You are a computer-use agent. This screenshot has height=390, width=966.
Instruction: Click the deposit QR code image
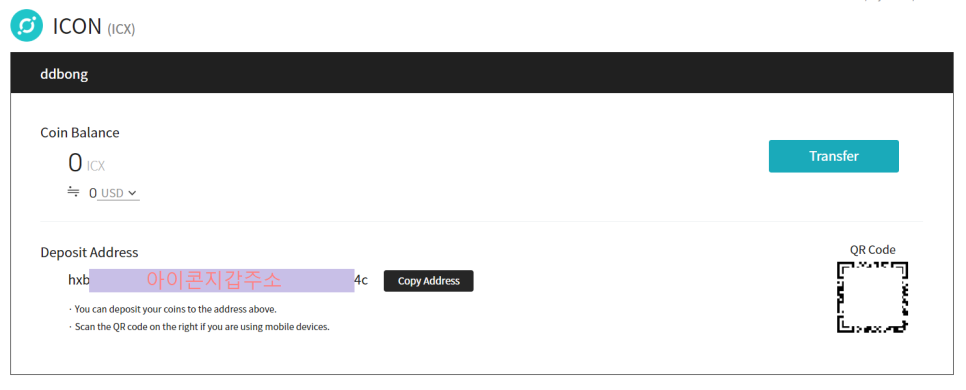[x=872, y=297]
